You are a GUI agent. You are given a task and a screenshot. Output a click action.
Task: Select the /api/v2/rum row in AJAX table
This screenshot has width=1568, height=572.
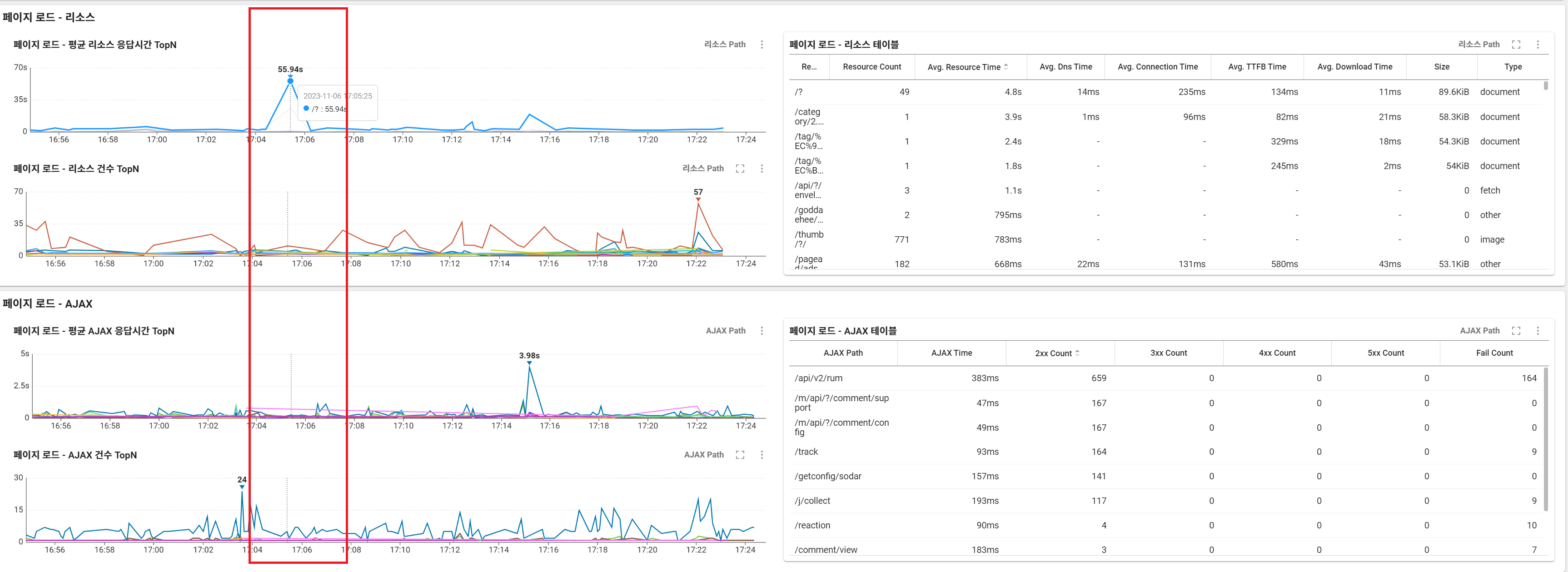coord(818,378)
